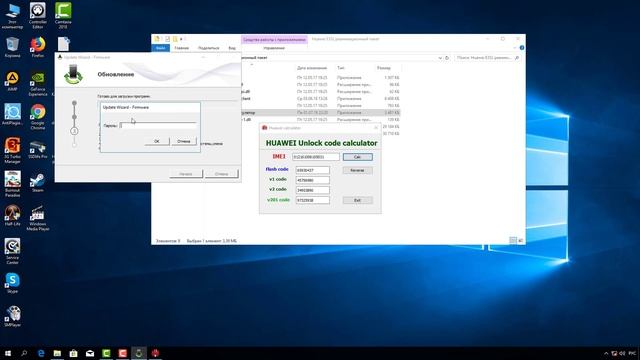
Task: Expand the Explorer address bar history dropdown
Action: (440, 58)
